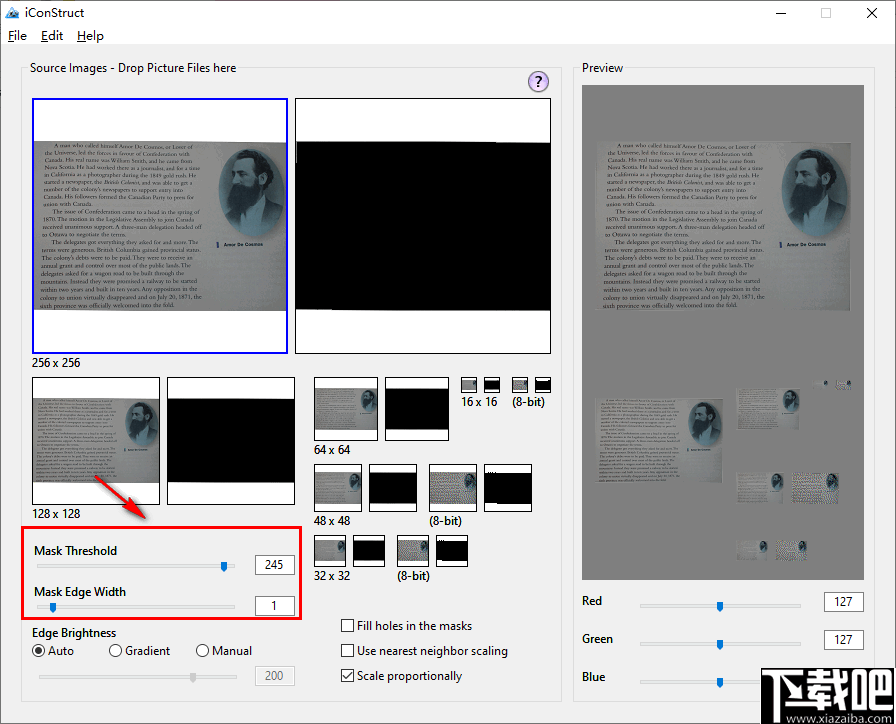The image size is (896, 724).
Task: Select the 16 x 16 image thumbnail
Action: pos(468,385)
